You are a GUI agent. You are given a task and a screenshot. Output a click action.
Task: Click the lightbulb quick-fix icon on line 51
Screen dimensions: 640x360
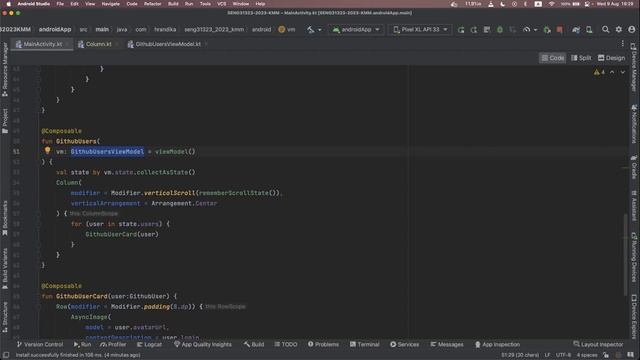tap(47, 151)
